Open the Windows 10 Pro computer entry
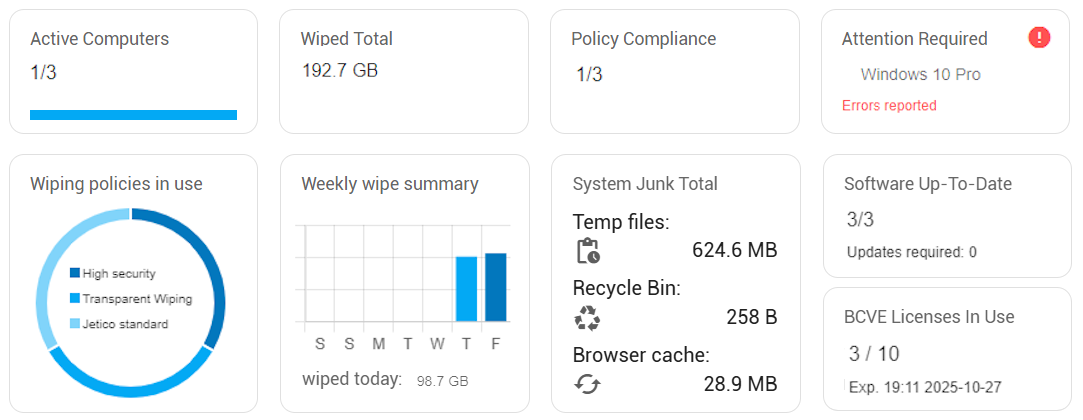The height and width of the screenshot is (420, 1083). point(921,75)
